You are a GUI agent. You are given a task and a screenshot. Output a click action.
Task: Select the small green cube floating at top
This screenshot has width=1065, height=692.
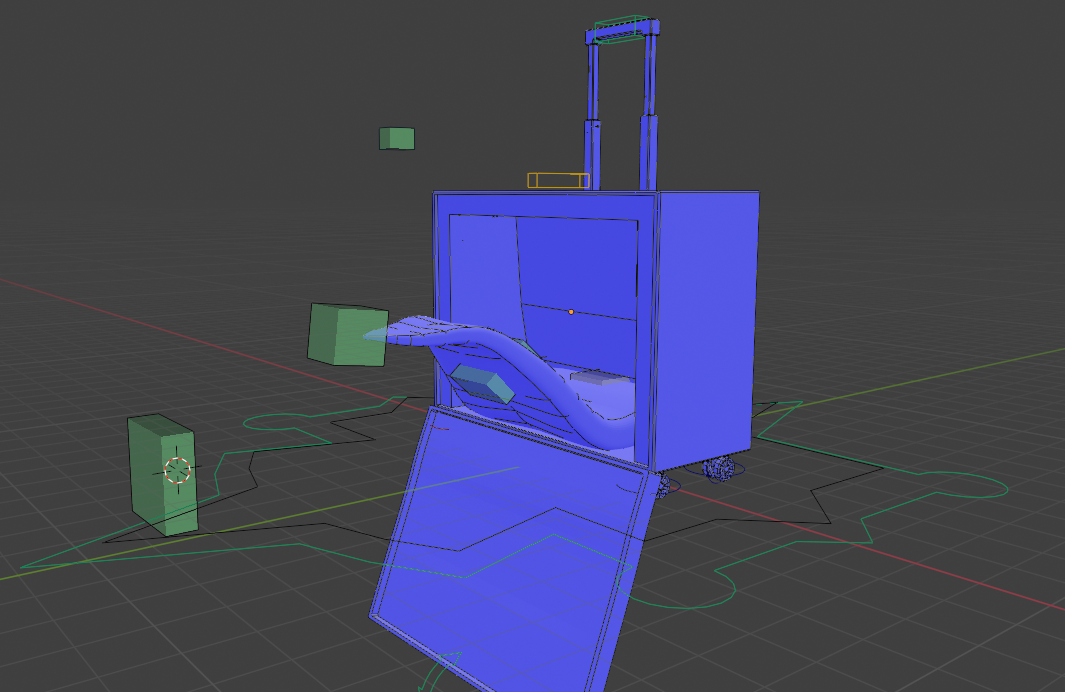tap(397, 139)
